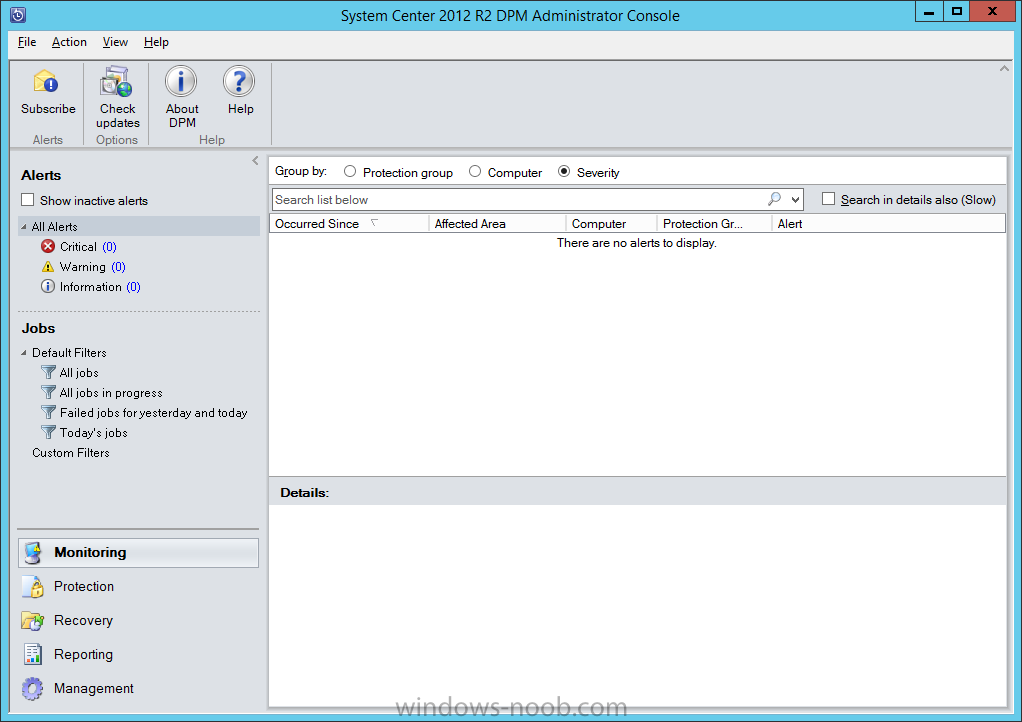The image size is (1022, 722).
Task: Open the File menu
Action: click(27, 42)
